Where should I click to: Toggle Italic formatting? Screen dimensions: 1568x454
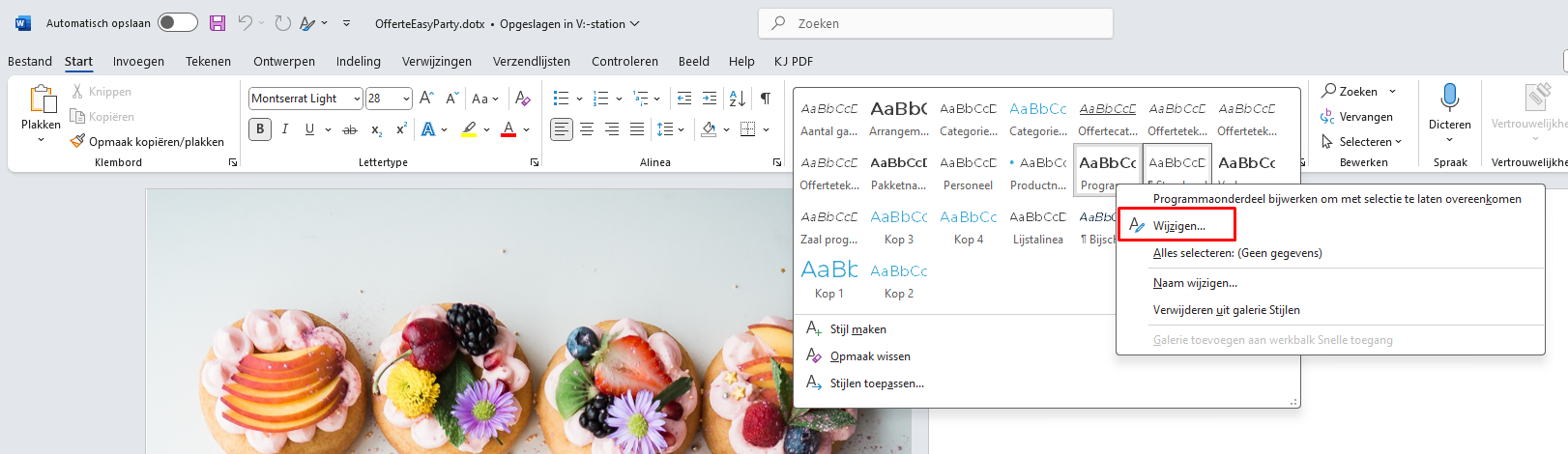point(285,128)
